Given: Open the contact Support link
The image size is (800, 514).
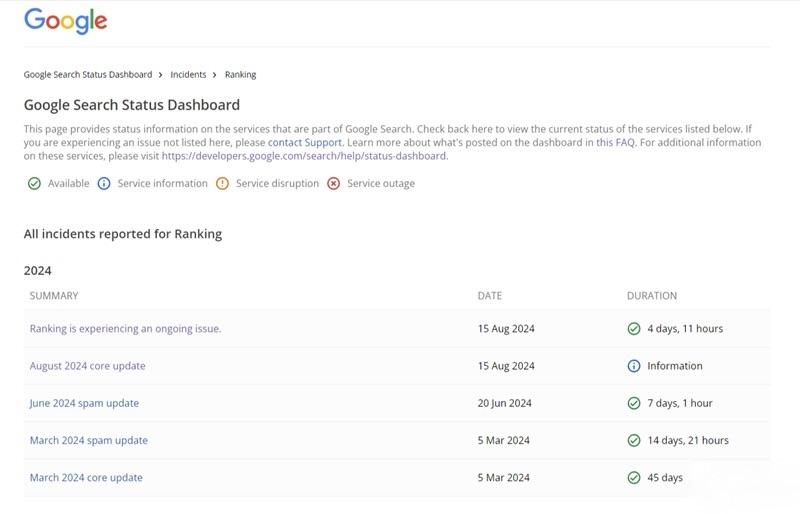Looking at the screenshot, I should (x=305, y=142).
